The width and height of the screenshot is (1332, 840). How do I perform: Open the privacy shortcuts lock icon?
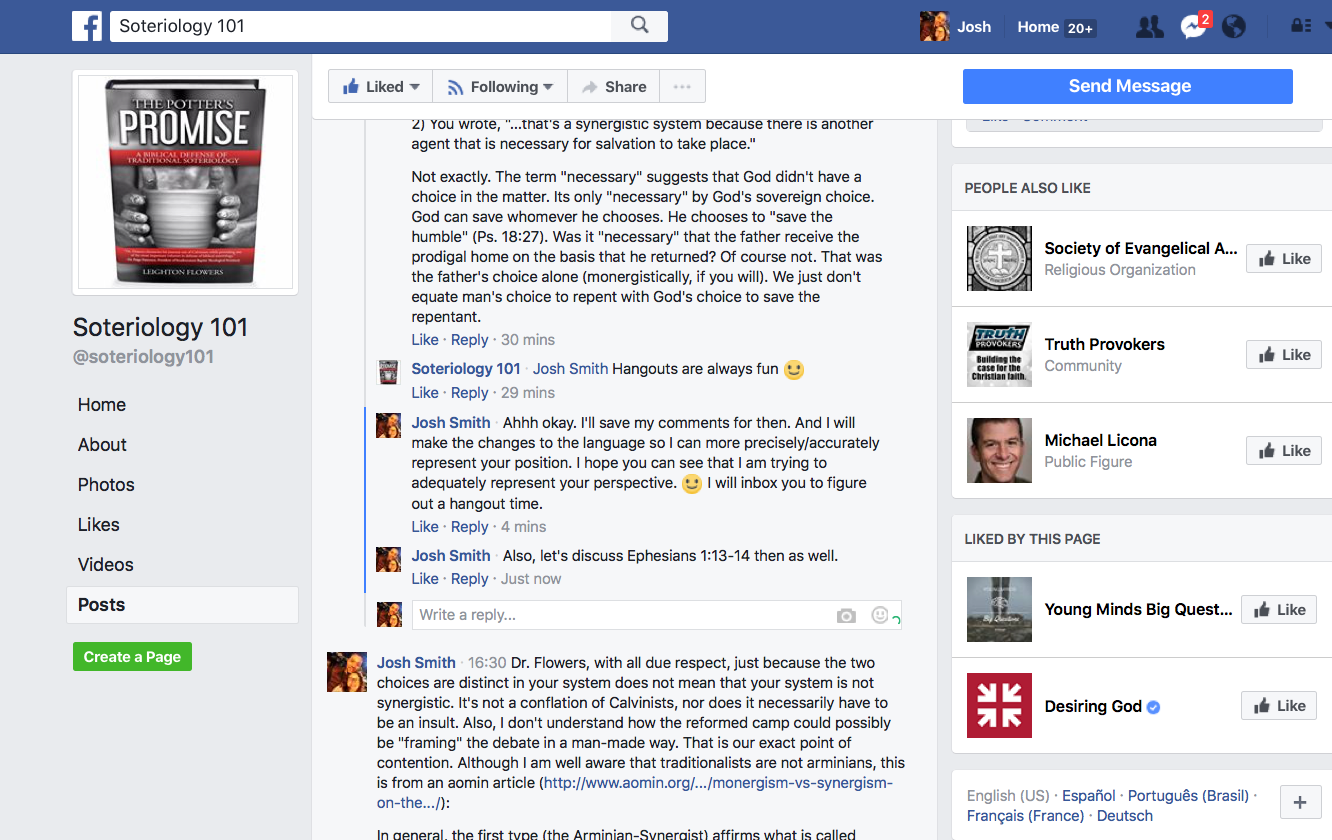(1301, 27)
